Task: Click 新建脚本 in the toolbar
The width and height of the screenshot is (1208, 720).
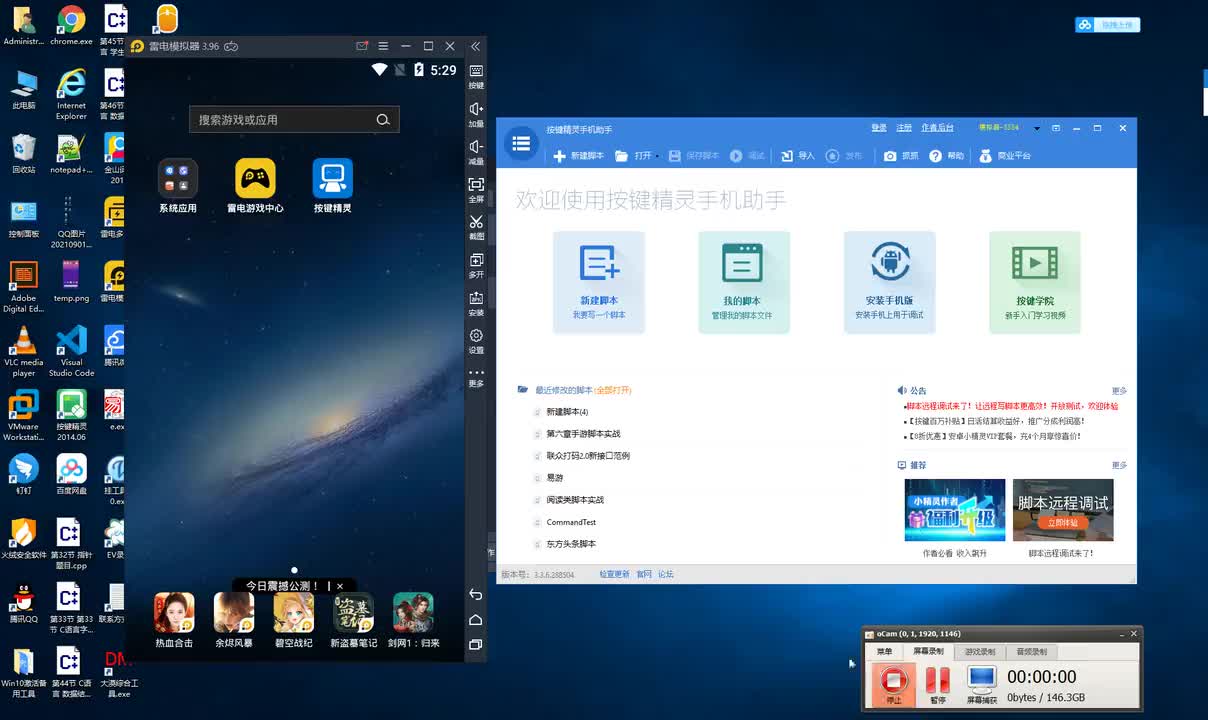Action: [579, 156]
